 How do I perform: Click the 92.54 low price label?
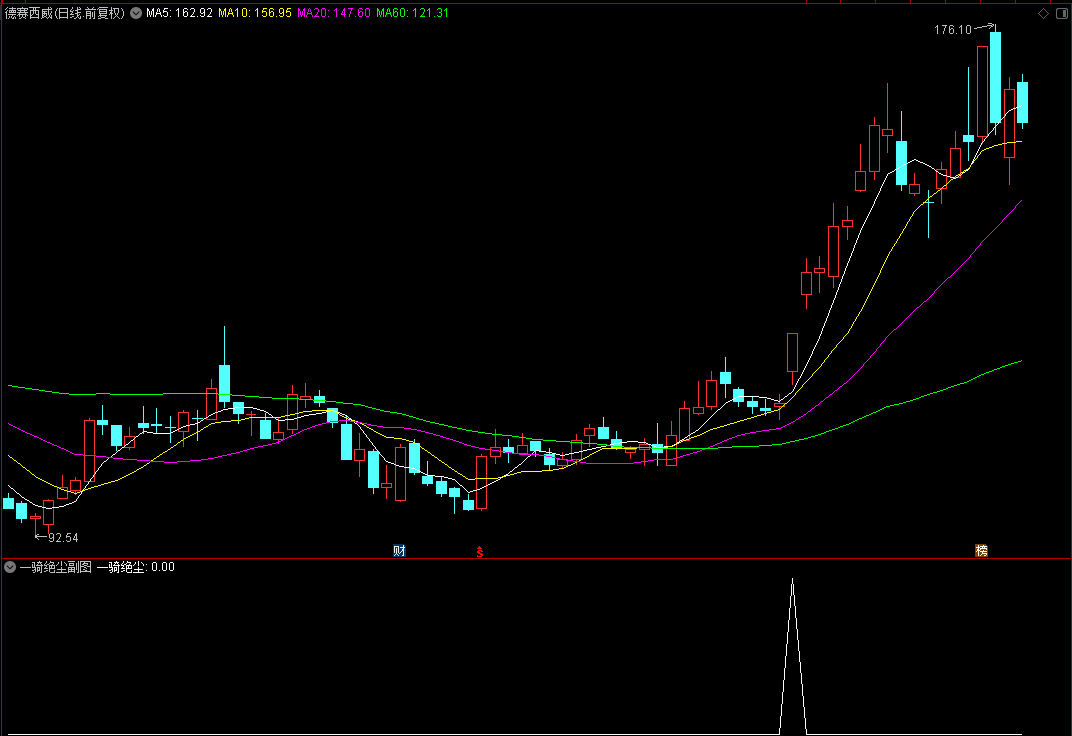63,538
